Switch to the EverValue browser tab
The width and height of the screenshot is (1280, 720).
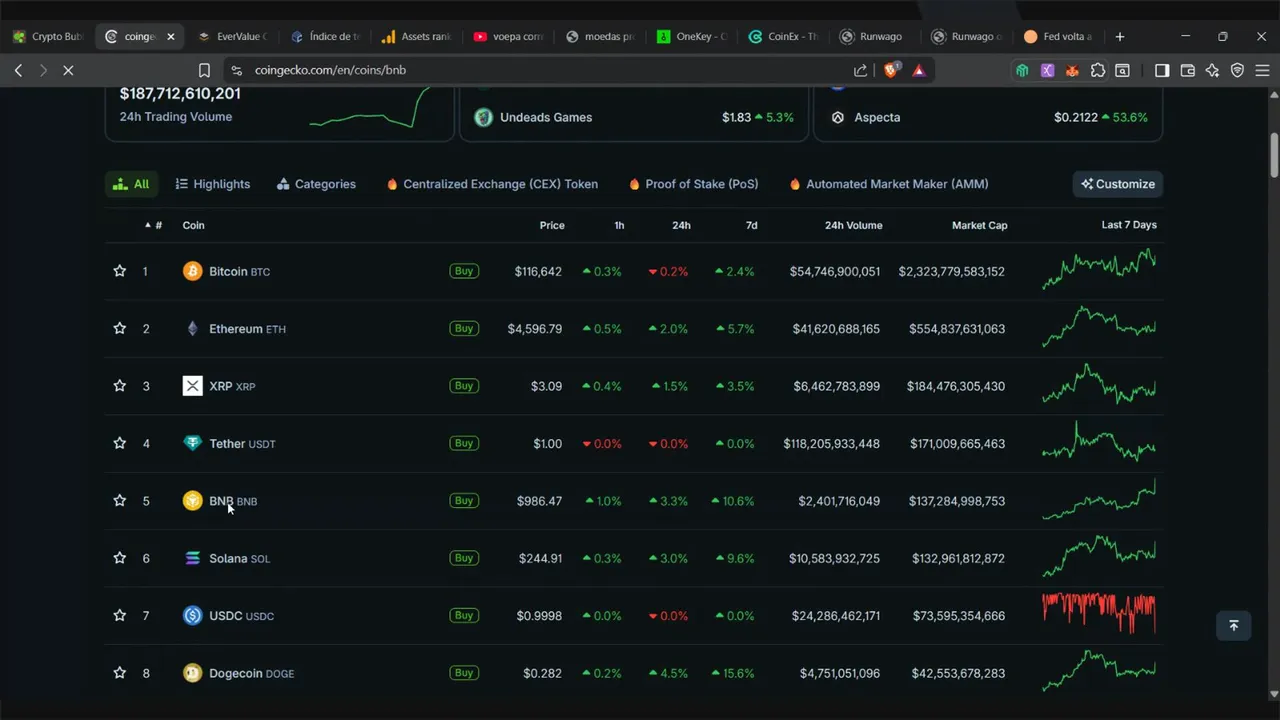pyautogui.click(x=232, y=37)
